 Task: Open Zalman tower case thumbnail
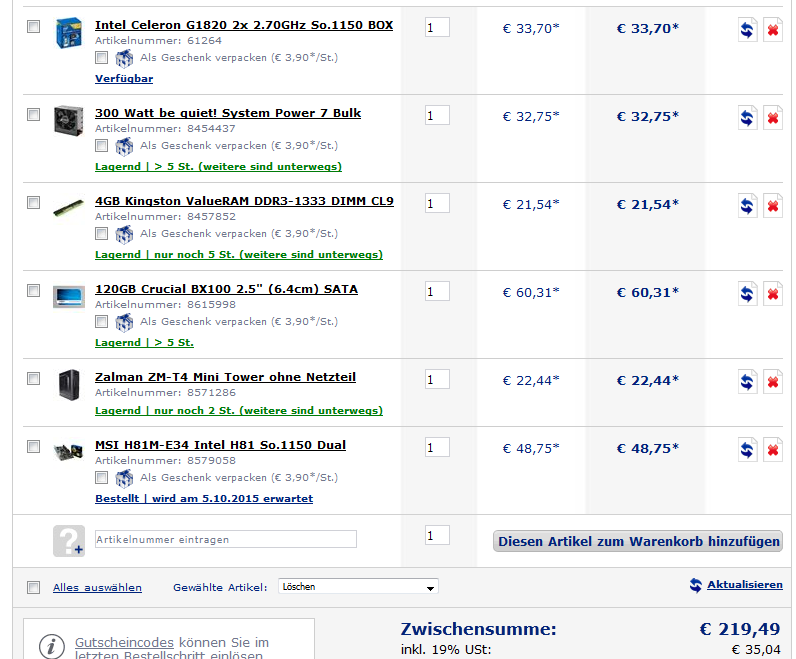tap(69, 385)
